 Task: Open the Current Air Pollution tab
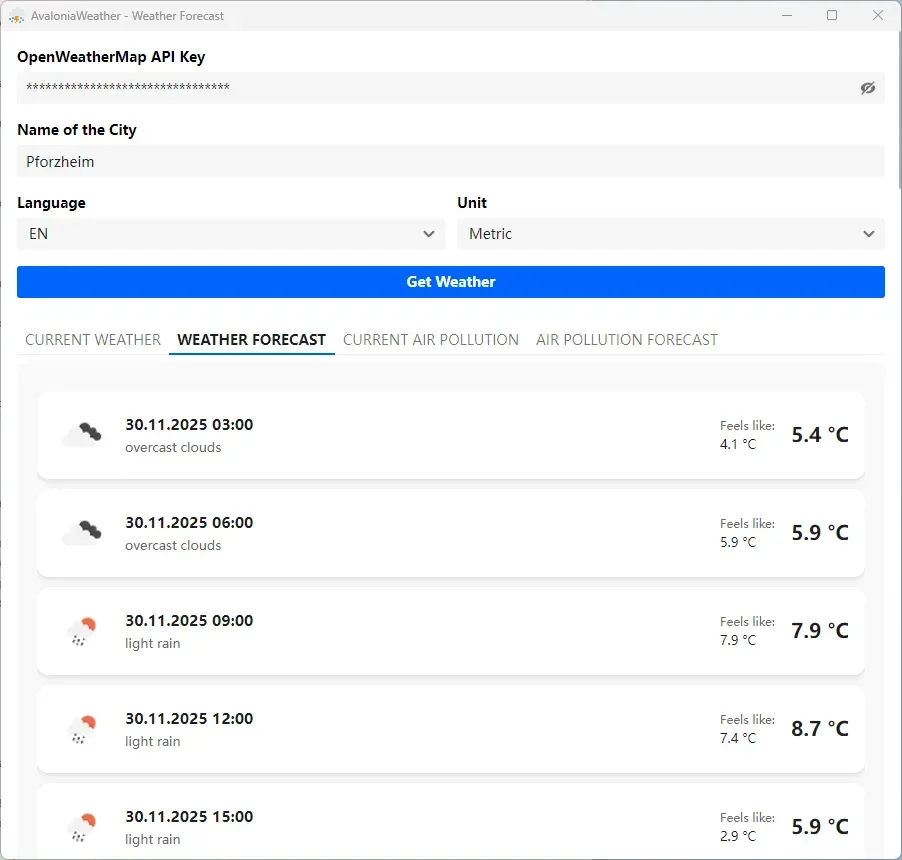430,340
